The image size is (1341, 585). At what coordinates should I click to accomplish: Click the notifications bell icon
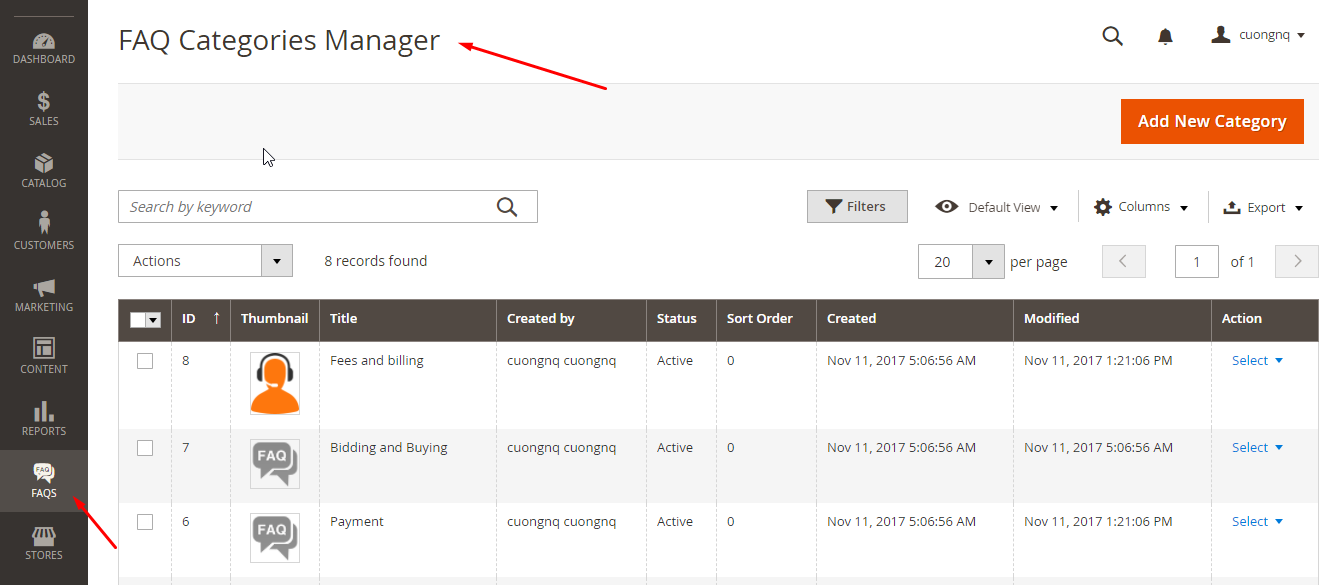1165,36
